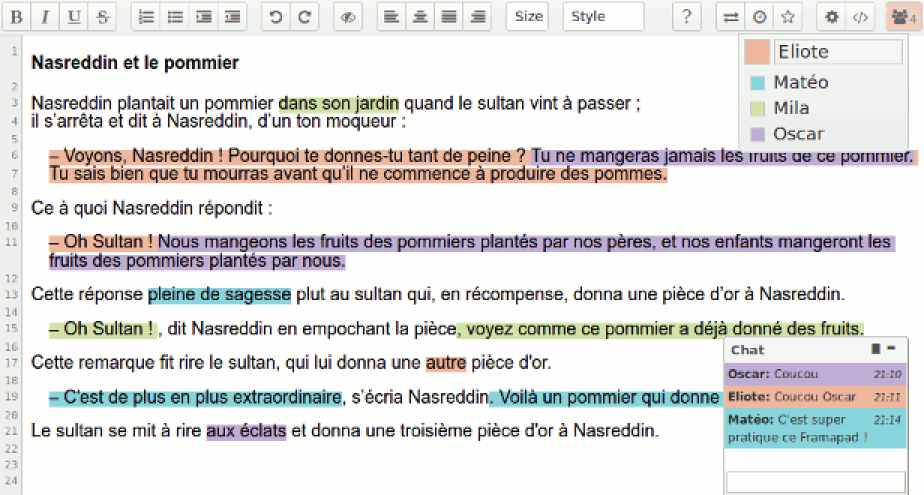Open pad settings gear
924x495 pixels.
(x=831, y=17)
